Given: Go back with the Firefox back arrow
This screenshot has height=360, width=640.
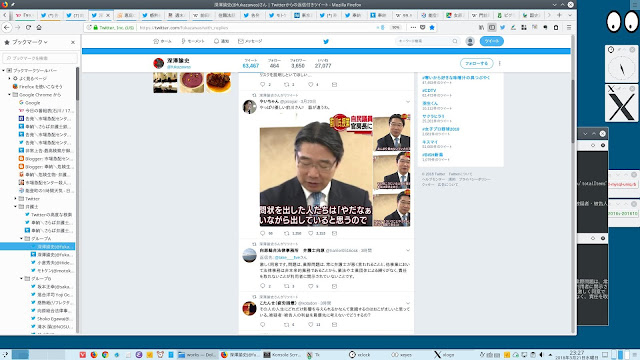Looking at the screenshot, I should point(7,27).
